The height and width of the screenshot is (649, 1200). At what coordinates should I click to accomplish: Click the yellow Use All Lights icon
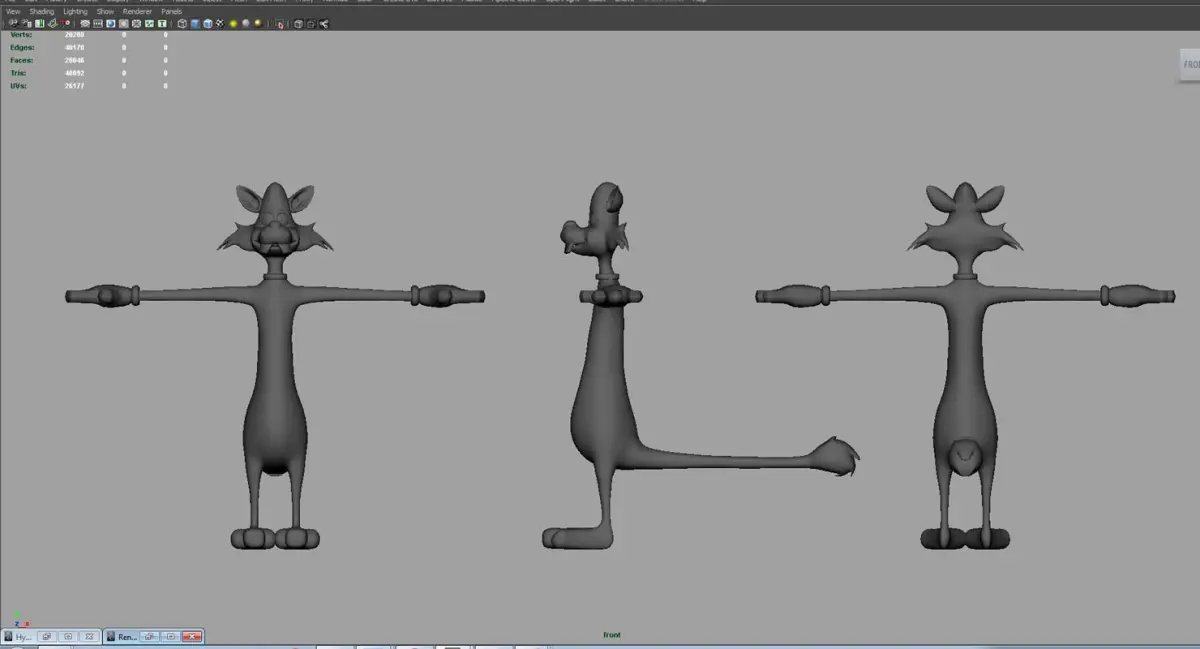(233, 24)
